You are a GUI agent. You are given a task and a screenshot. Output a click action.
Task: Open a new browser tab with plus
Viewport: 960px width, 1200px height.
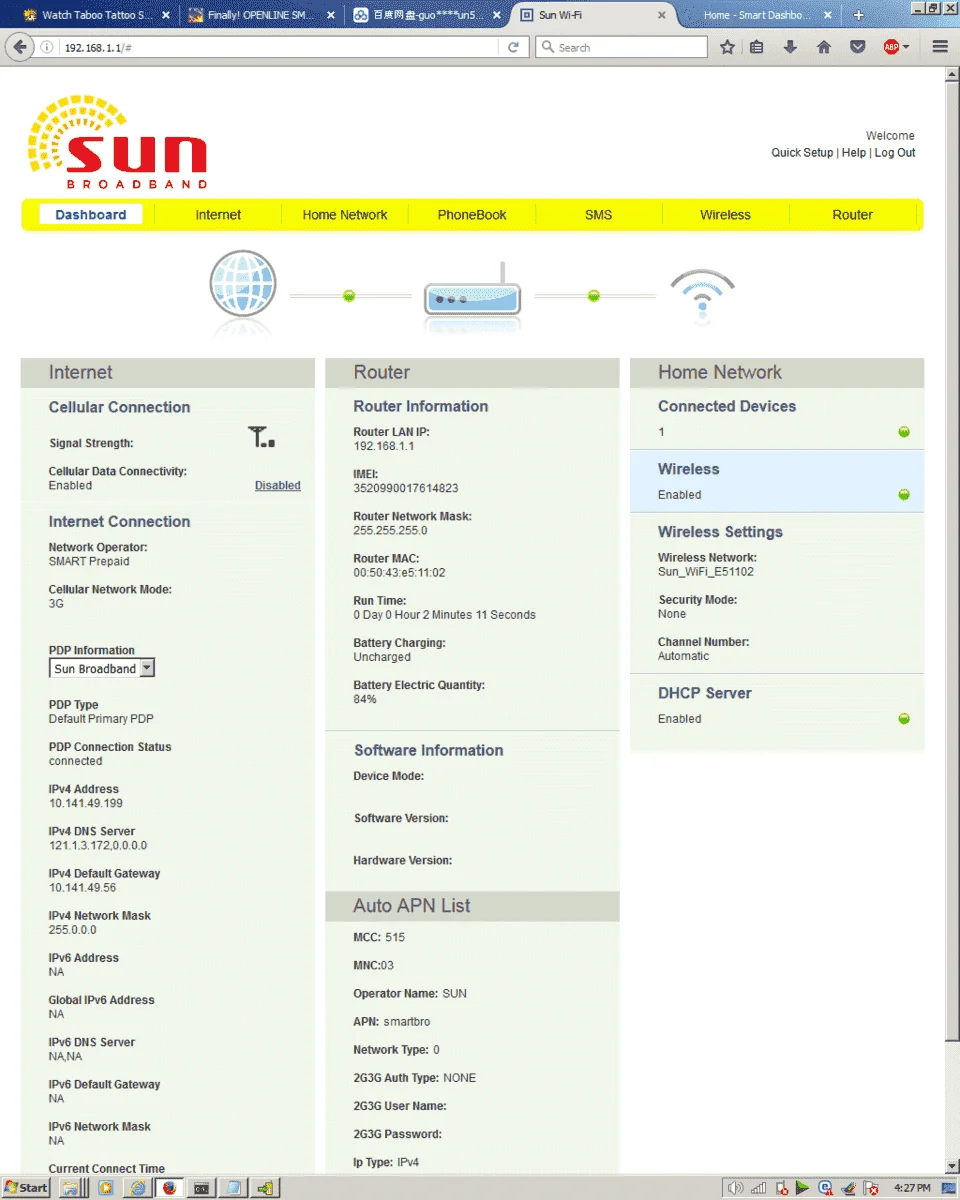pos(858,15)
